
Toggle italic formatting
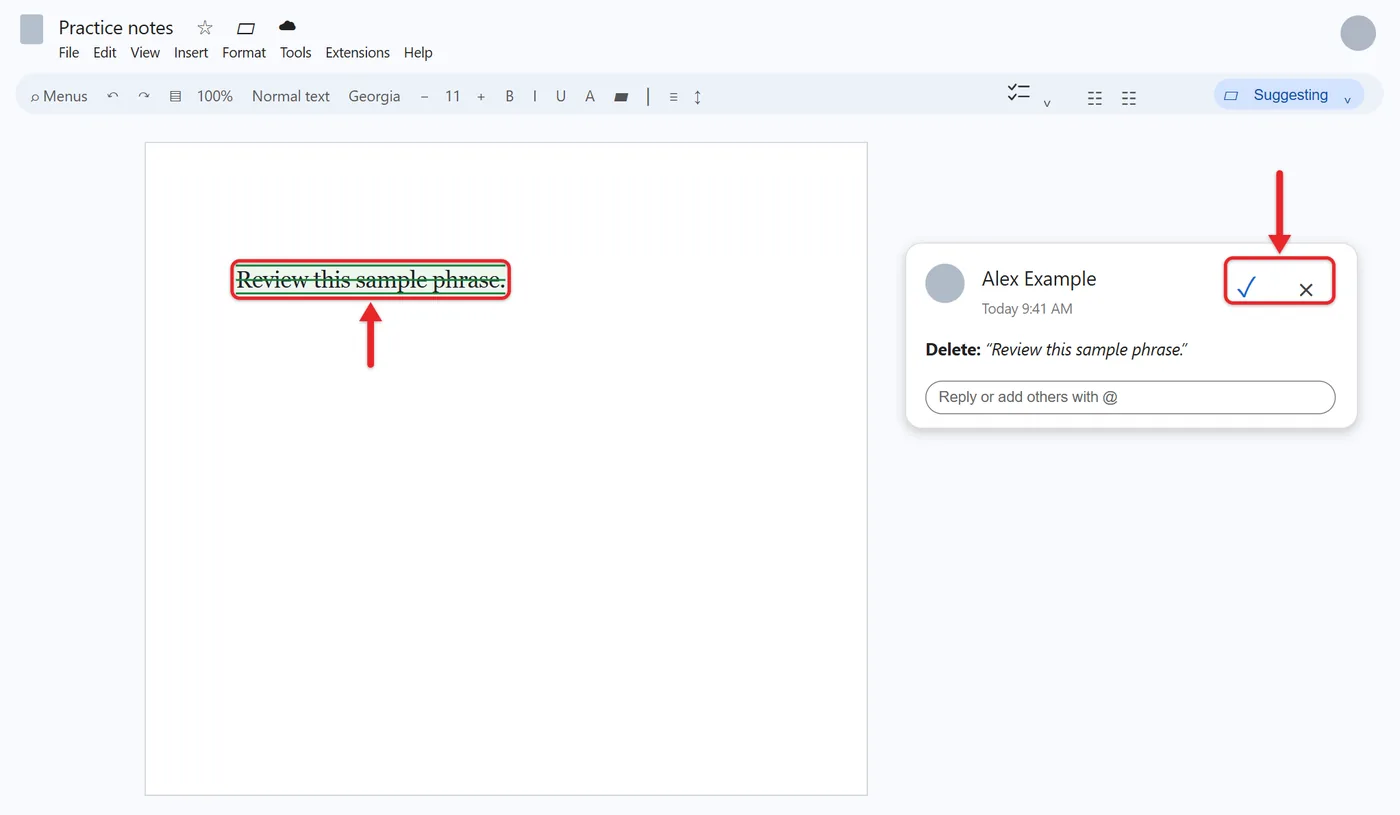click(x=535, y=96)
